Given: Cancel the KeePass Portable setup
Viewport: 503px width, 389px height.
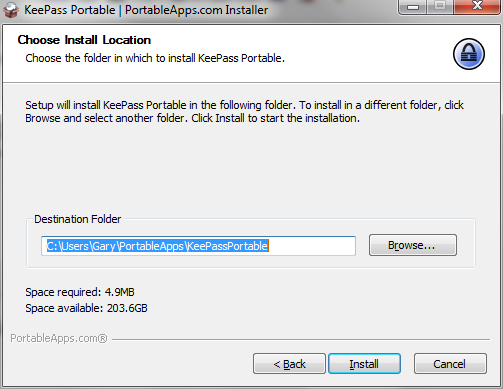Looking at the screenshot, I should [x=450, y=364].
